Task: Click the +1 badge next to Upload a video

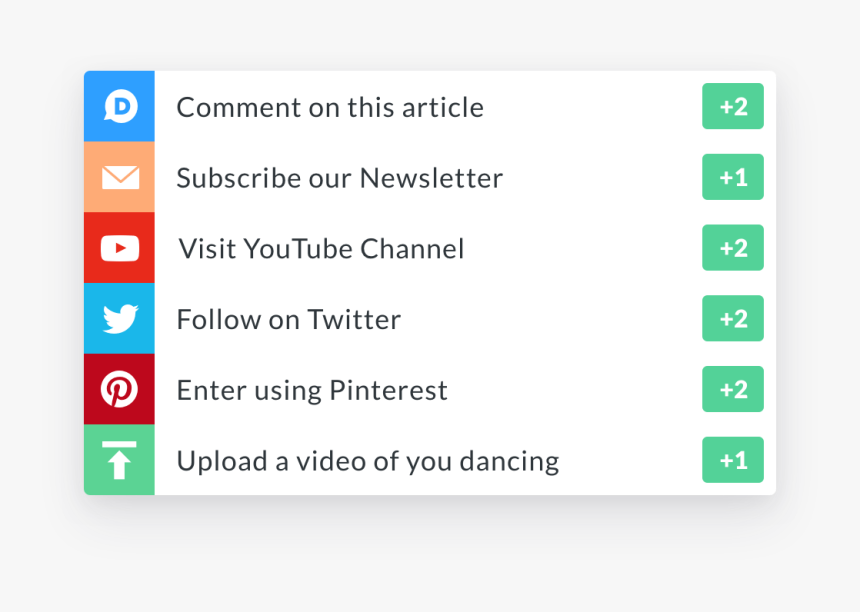Action: 733,460
